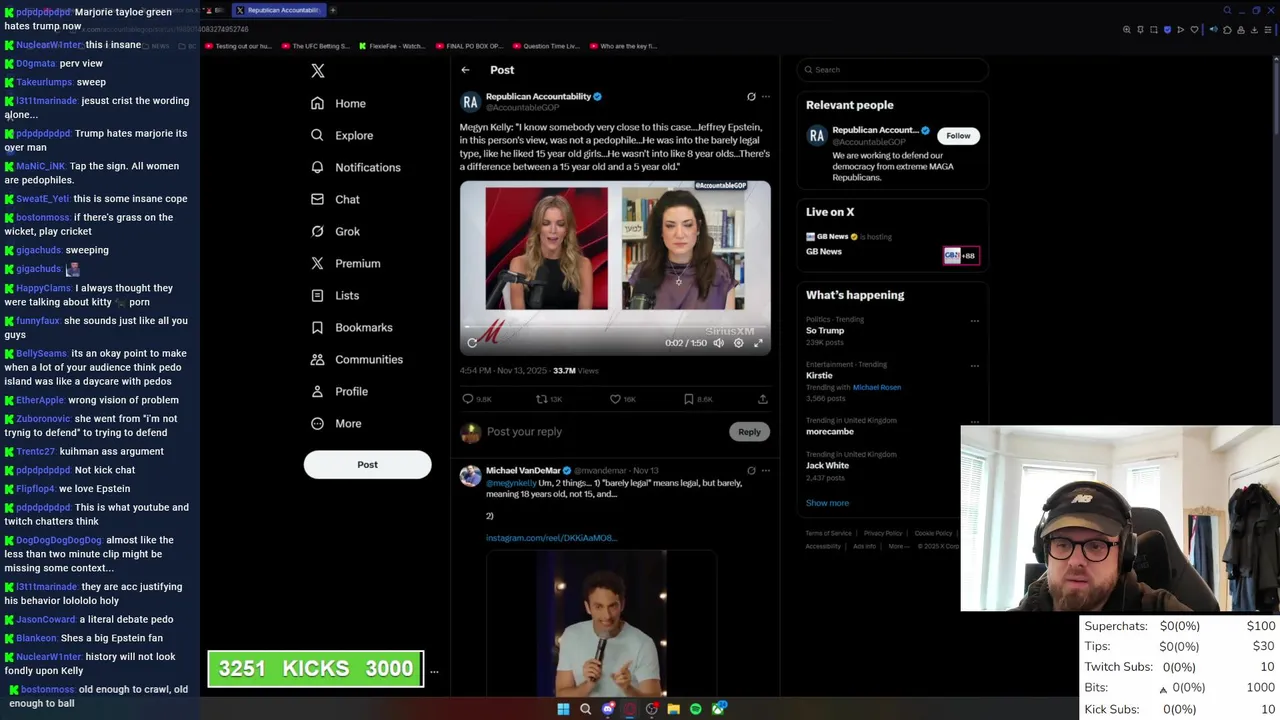The height and width of the screenshot is (720, 1280).
Task: Open the Profile icon in sidebar
Action: pyautogui.click(x=317, y=391)
